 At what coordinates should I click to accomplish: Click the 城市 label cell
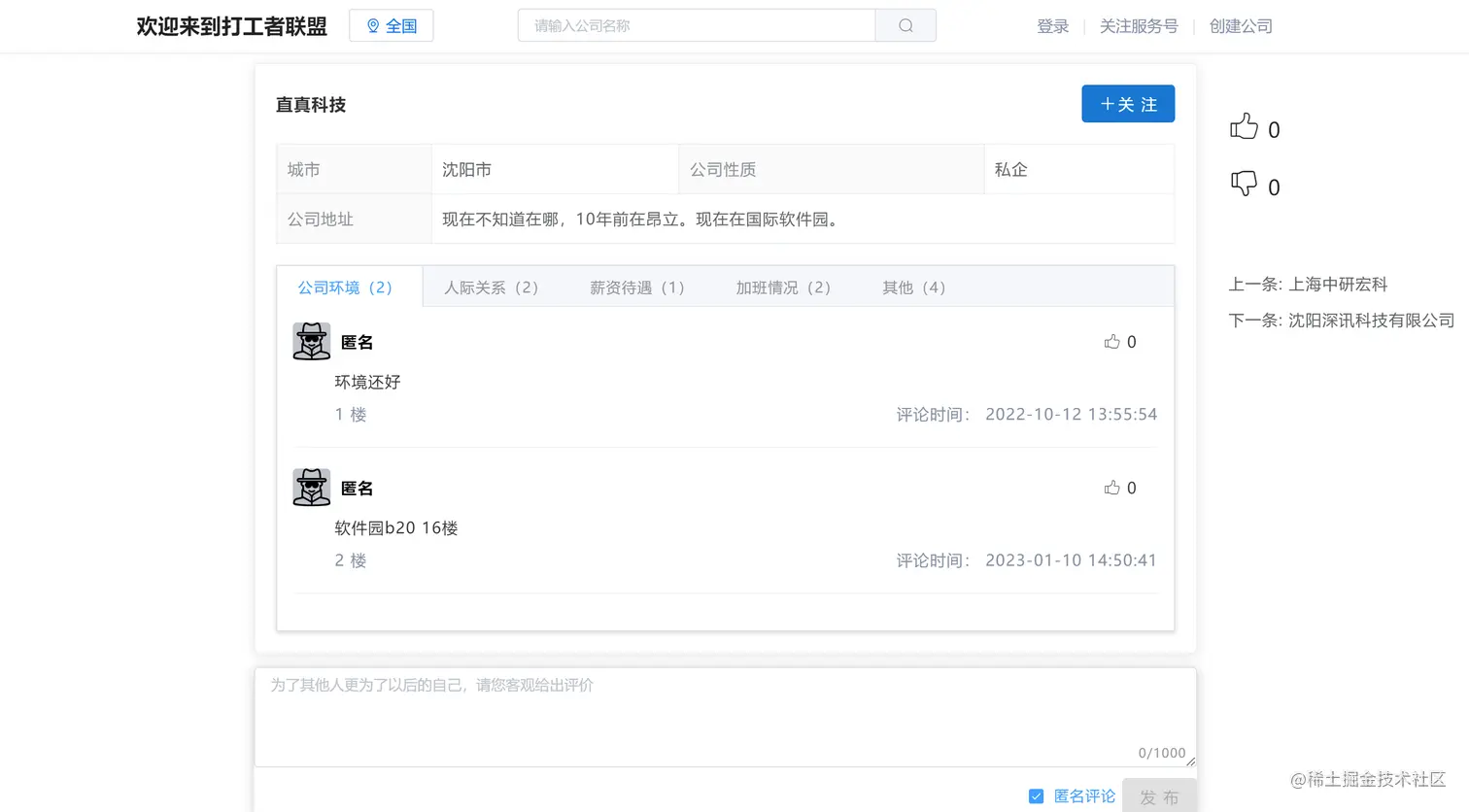pos(355,170)
